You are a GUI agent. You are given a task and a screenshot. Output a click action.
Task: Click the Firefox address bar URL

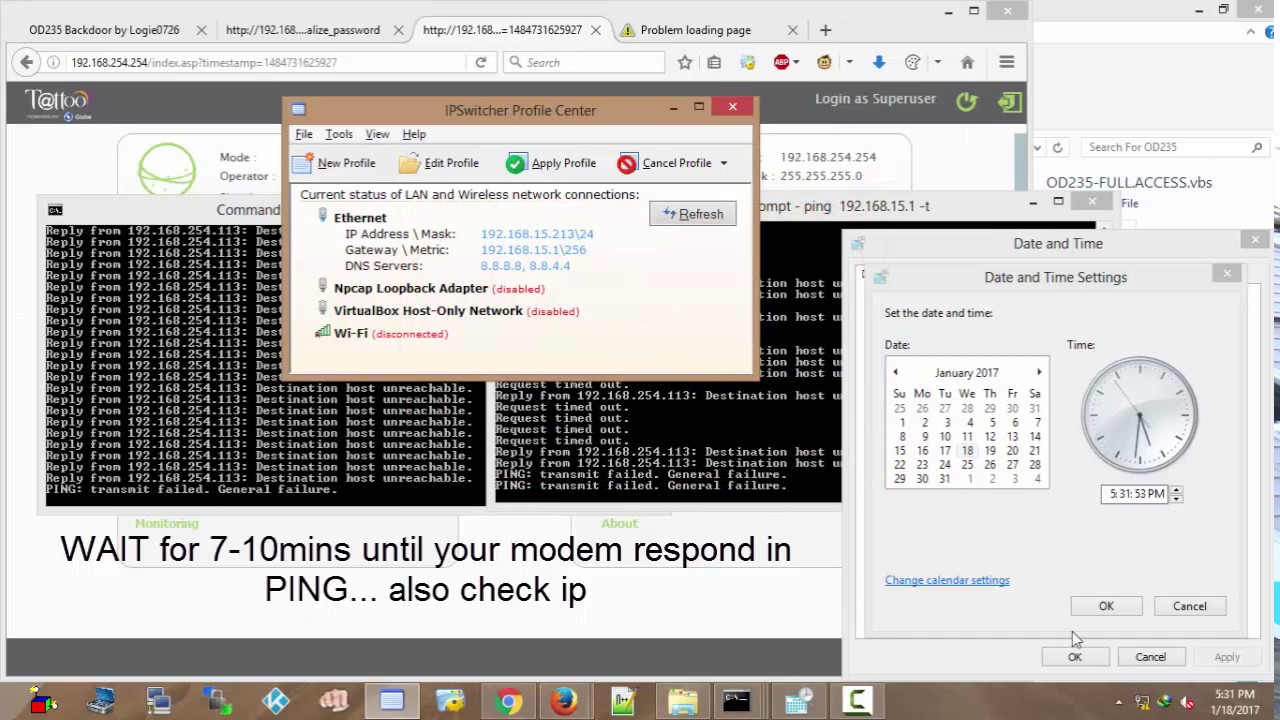(x=204, y=62)
